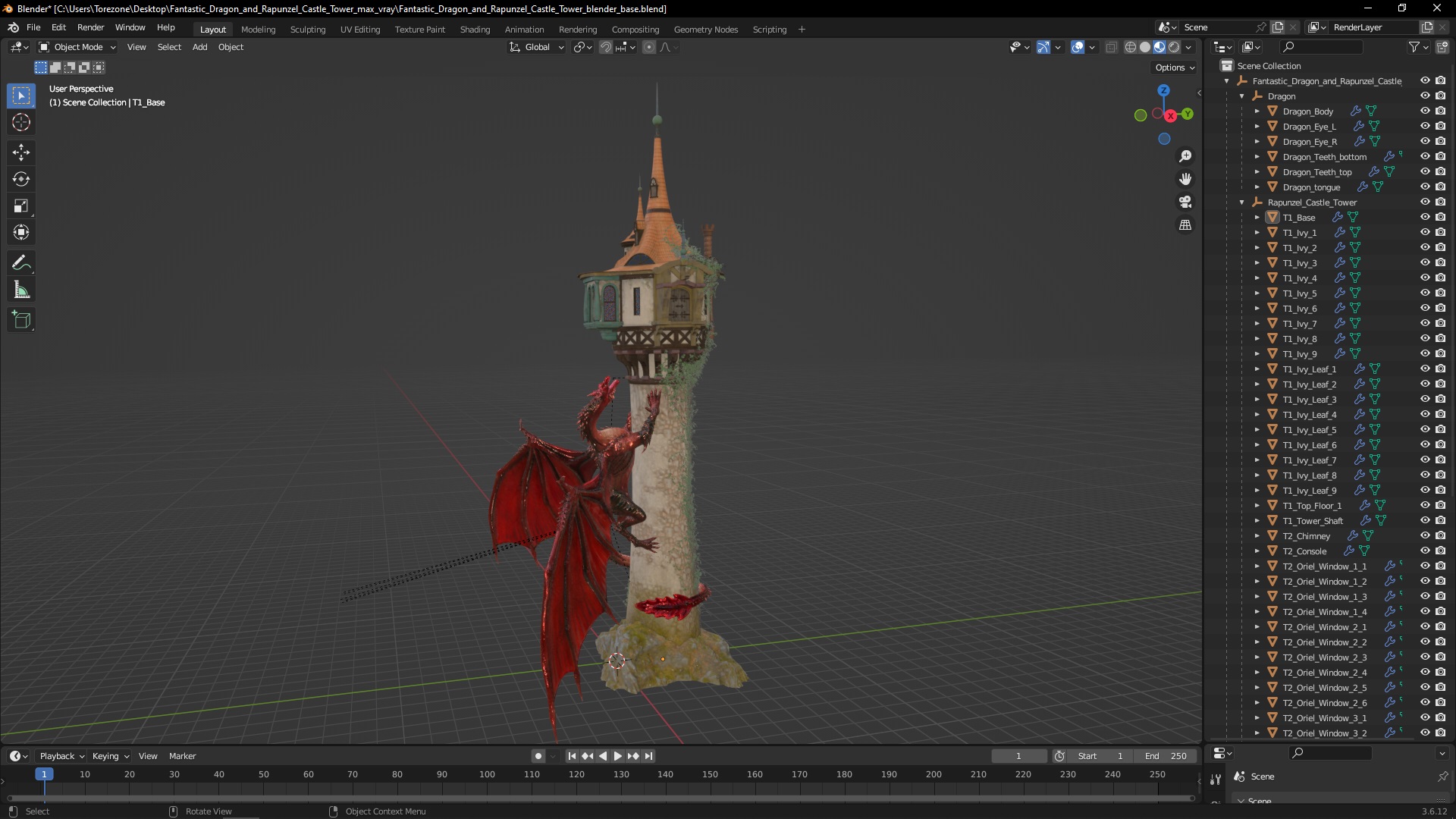1456x819 pixels.
Task: Switch to material preview shading
Action: (1159, 47)
